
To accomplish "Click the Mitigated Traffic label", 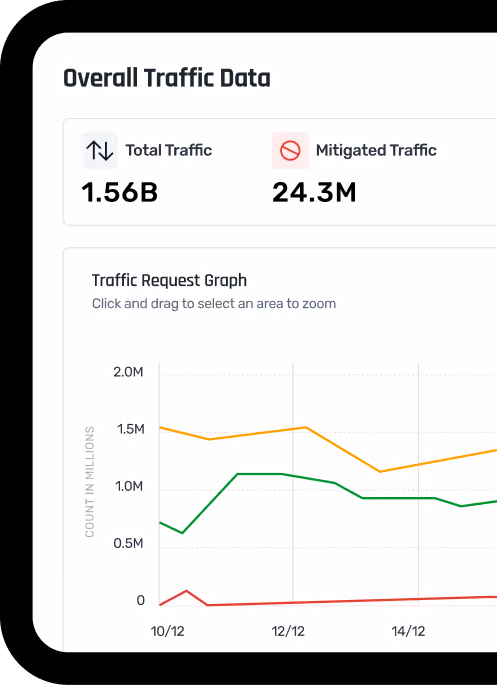I will [x=376, y=150].
